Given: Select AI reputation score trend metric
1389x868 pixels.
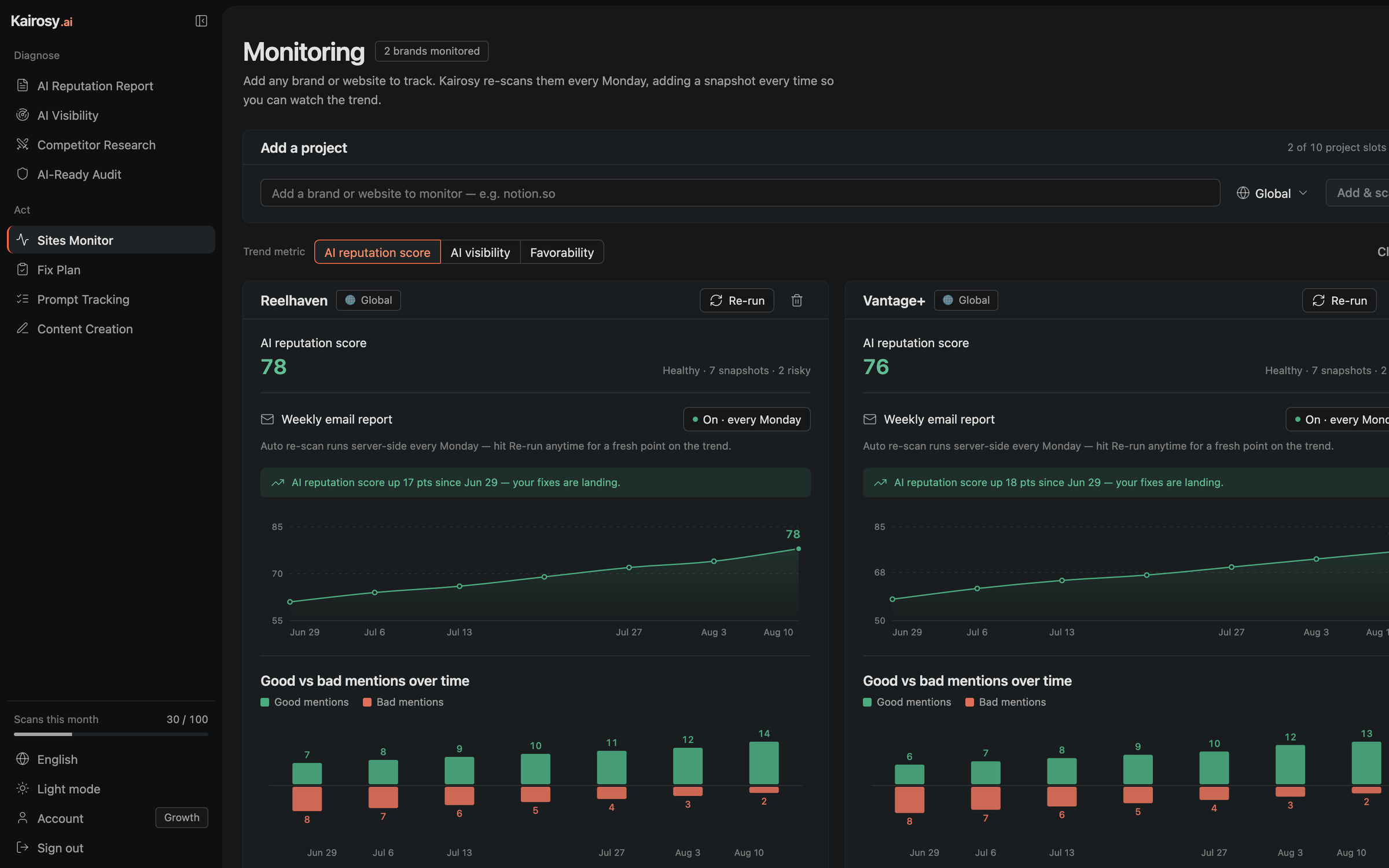Looking at the screenshot, I should click(377, 252).
